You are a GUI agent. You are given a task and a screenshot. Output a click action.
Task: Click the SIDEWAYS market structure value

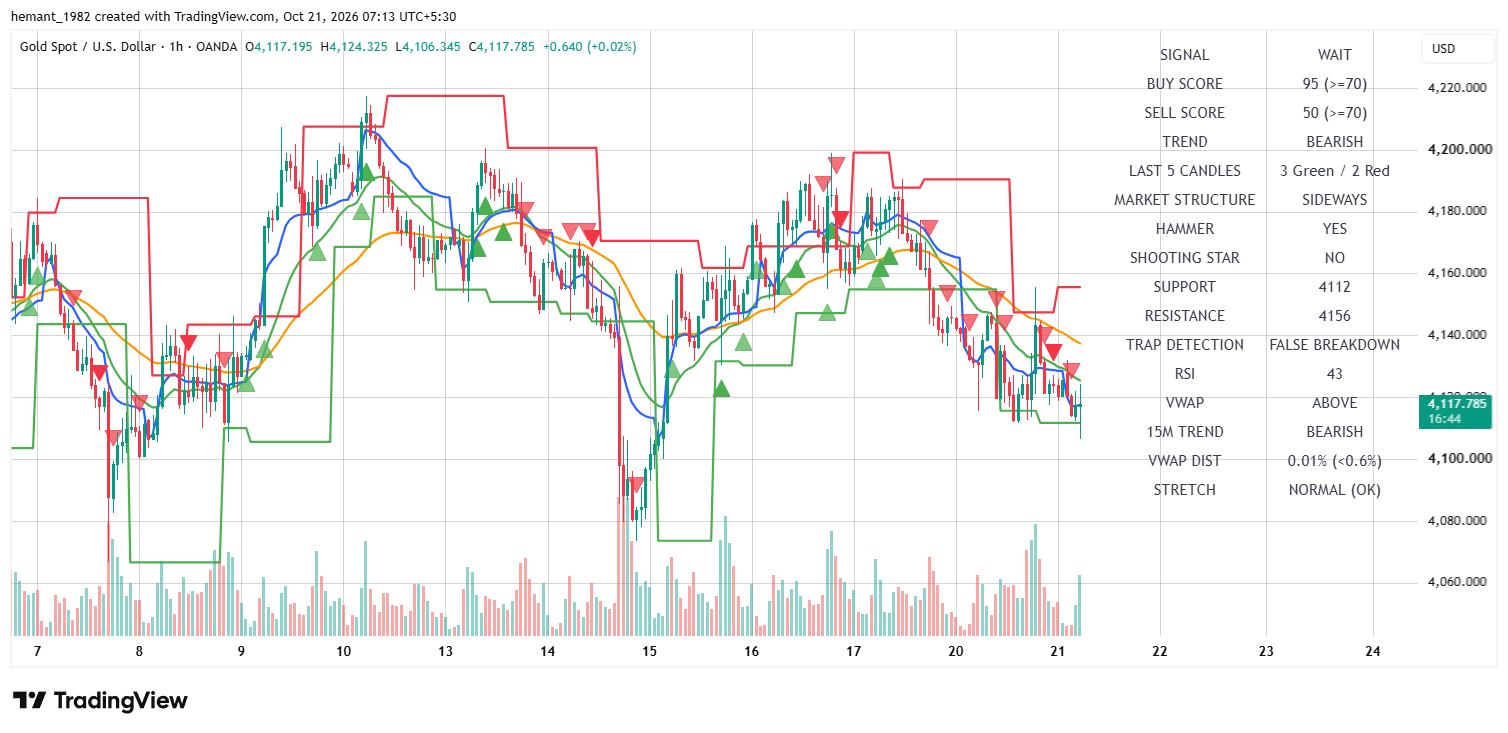click(x=1334, y=200)
